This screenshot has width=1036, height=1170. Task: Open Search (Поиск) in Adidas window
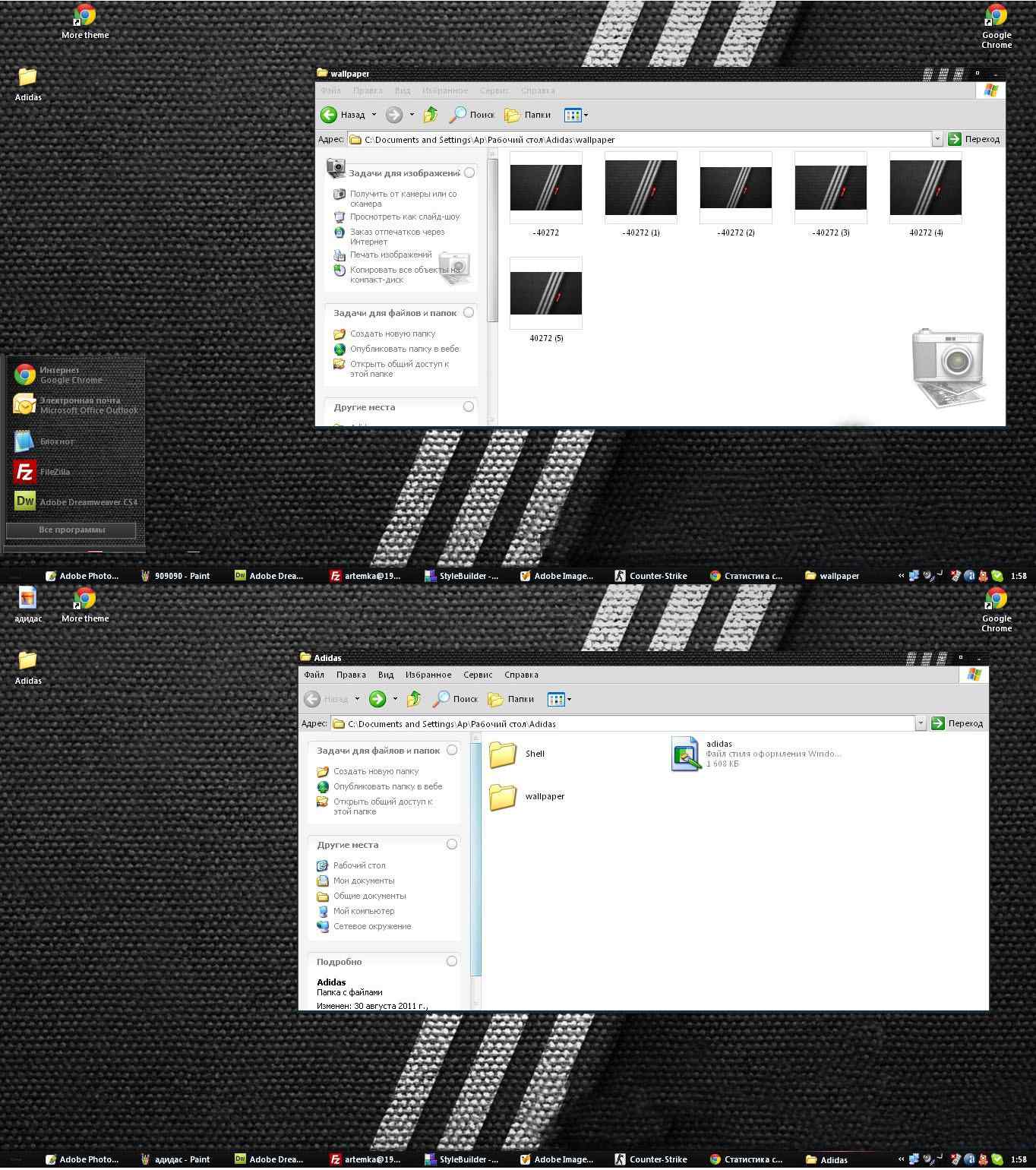[455, 699]
